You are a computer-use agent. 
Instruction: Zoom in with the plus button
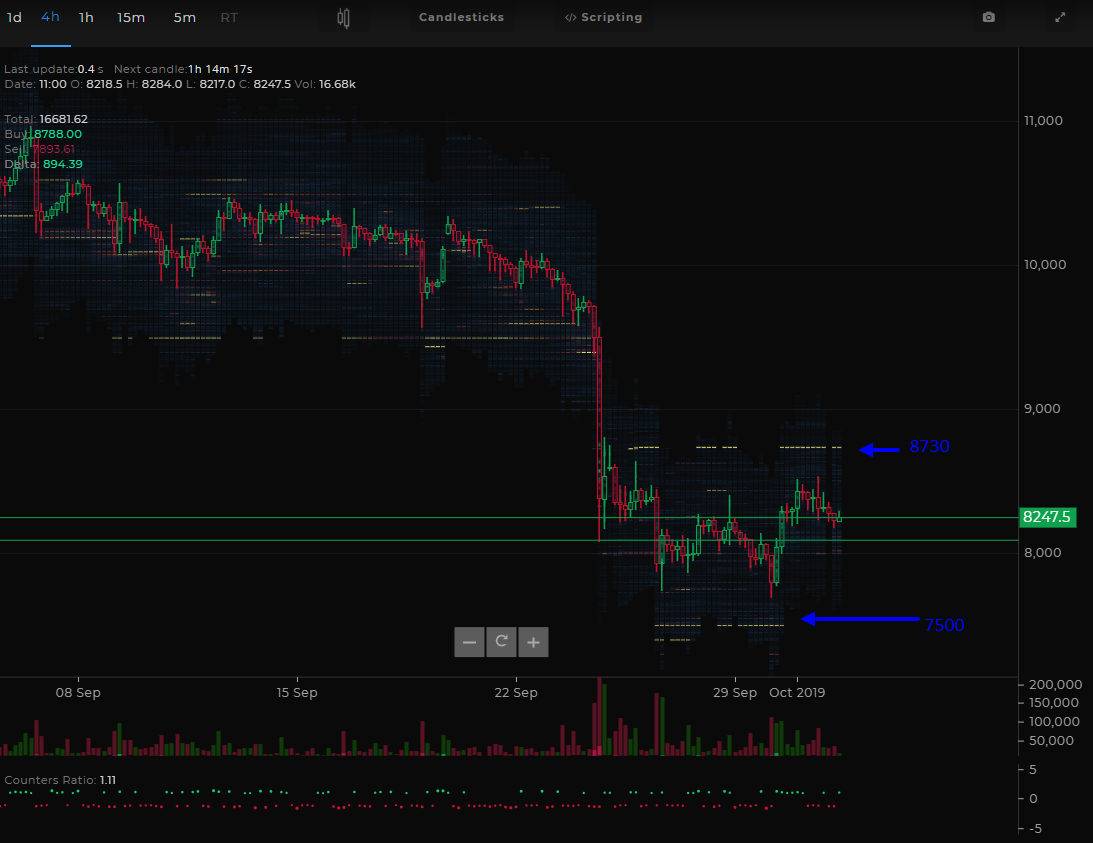(x=533, y=642)
